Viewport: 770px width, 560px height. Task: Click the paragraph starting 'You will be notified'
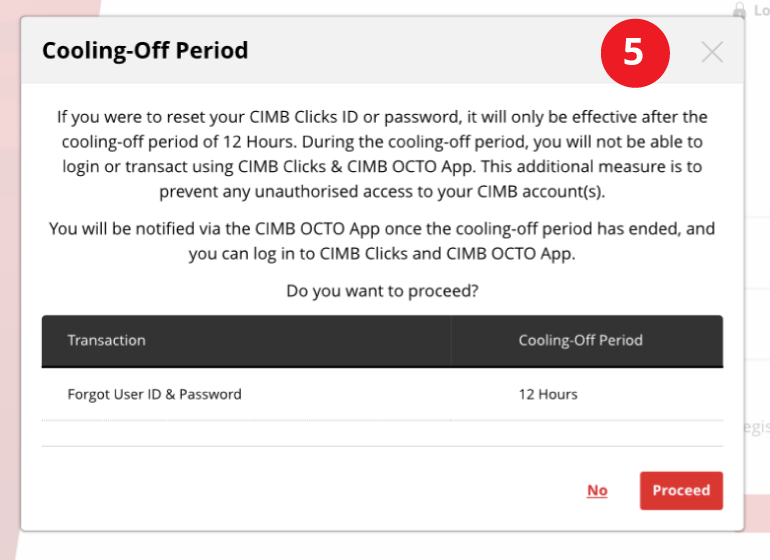tap(382, 241)
